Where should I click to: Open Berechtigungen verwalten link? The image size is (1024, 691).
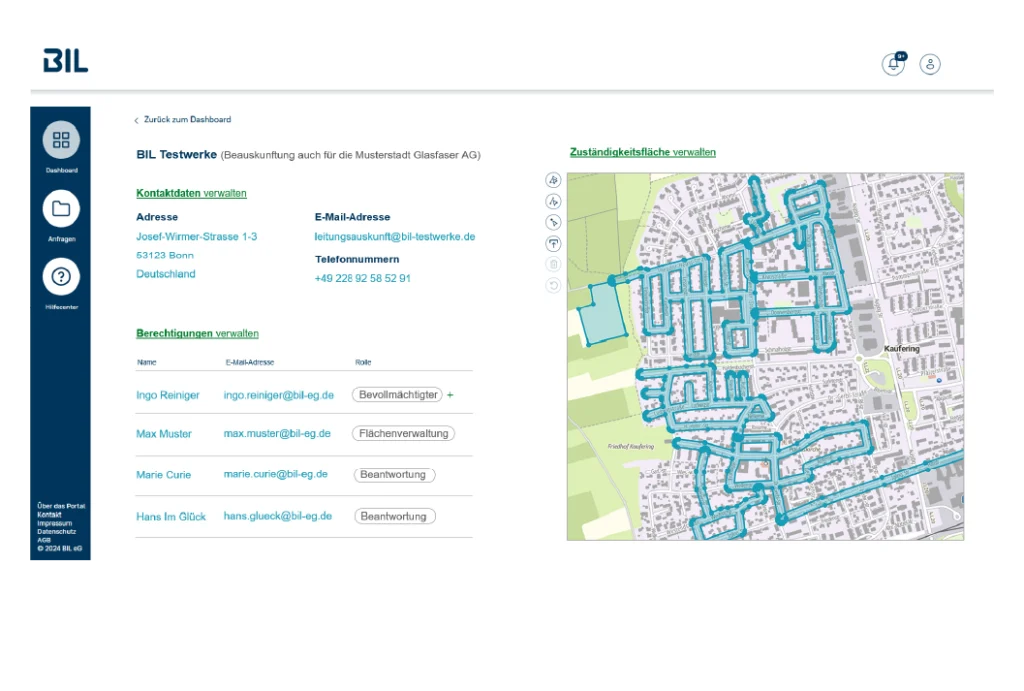click(197, 333)
